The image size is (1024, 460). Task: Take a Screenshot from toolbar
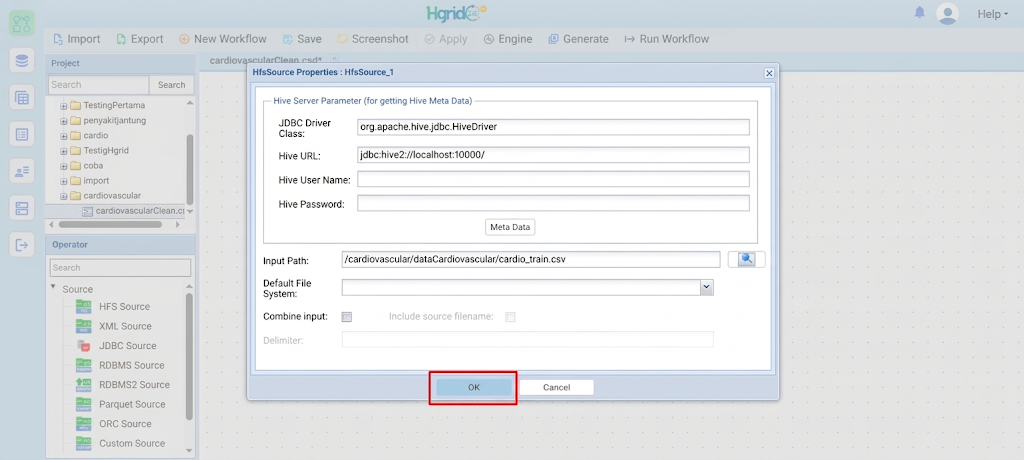[373, 39]
